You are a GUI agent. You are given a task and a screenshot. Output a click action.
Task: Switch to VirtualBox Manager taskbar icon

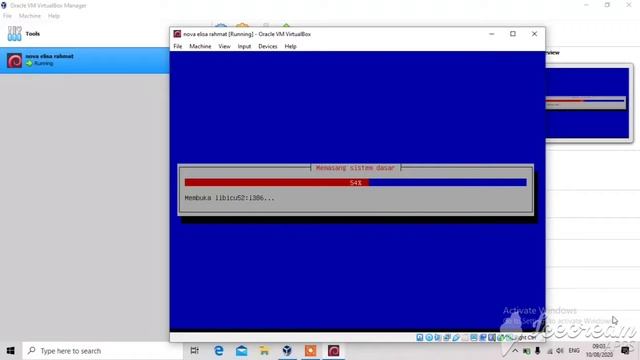pyautogui.click(x=287, y=351)
